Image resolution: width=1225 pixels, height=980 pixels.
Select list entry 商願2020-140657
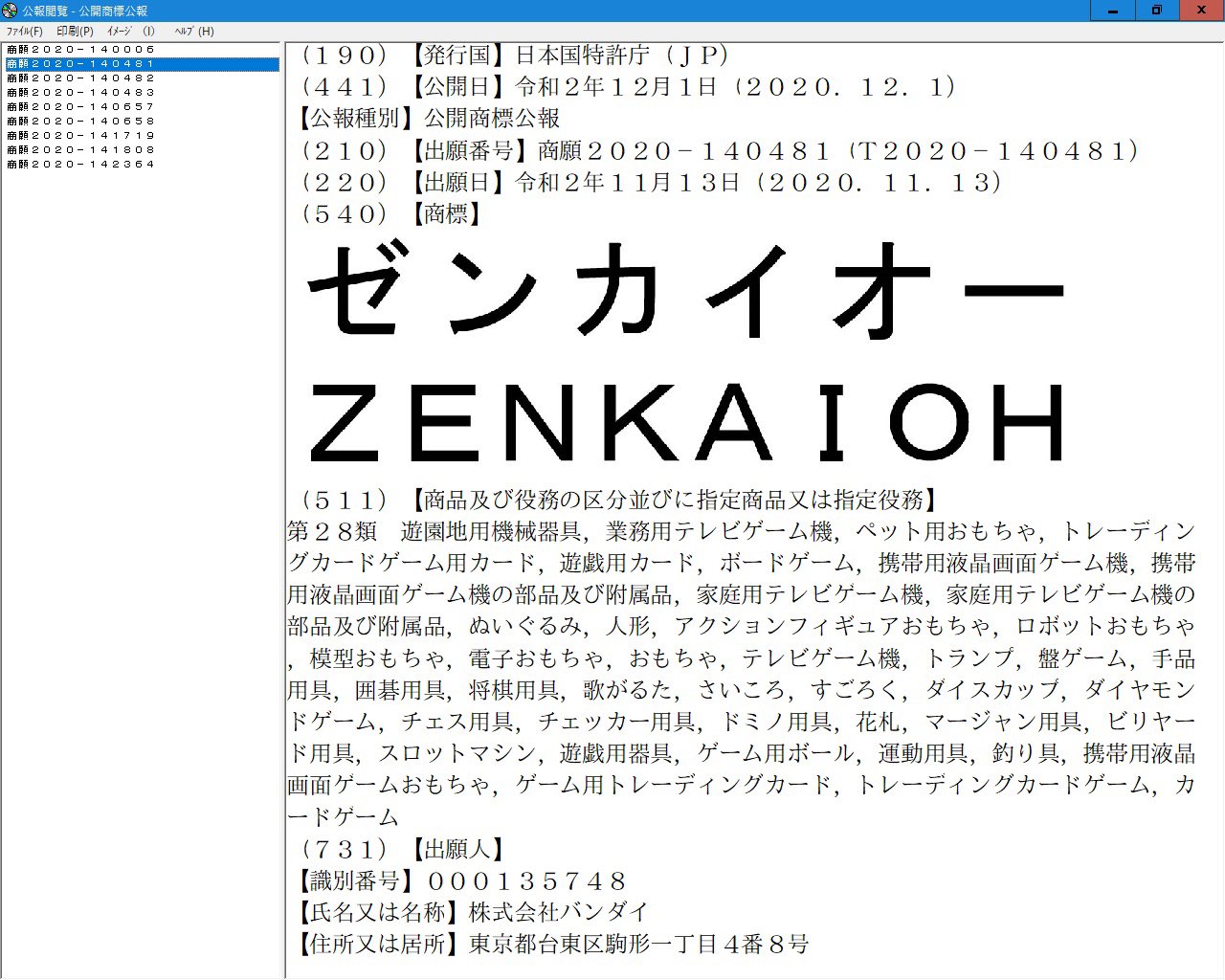(80, 107)
